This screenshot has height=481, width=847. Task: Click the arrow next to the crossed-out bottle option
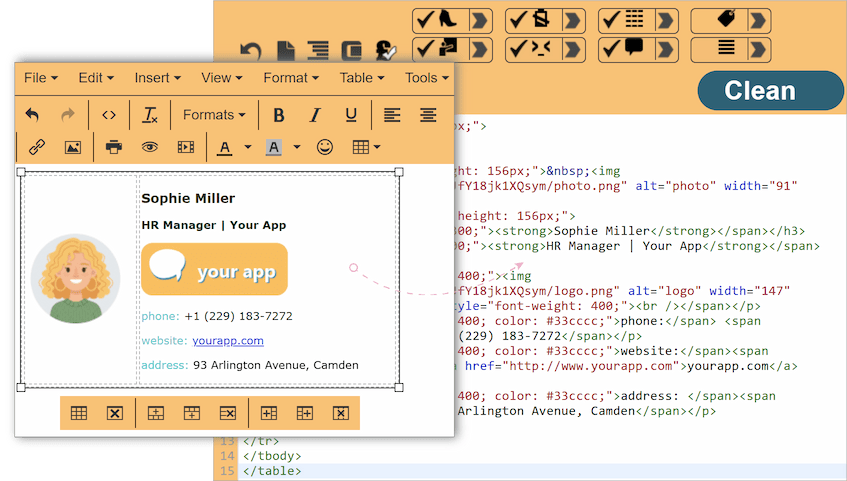pyautogui.click(x=573, y=21)
